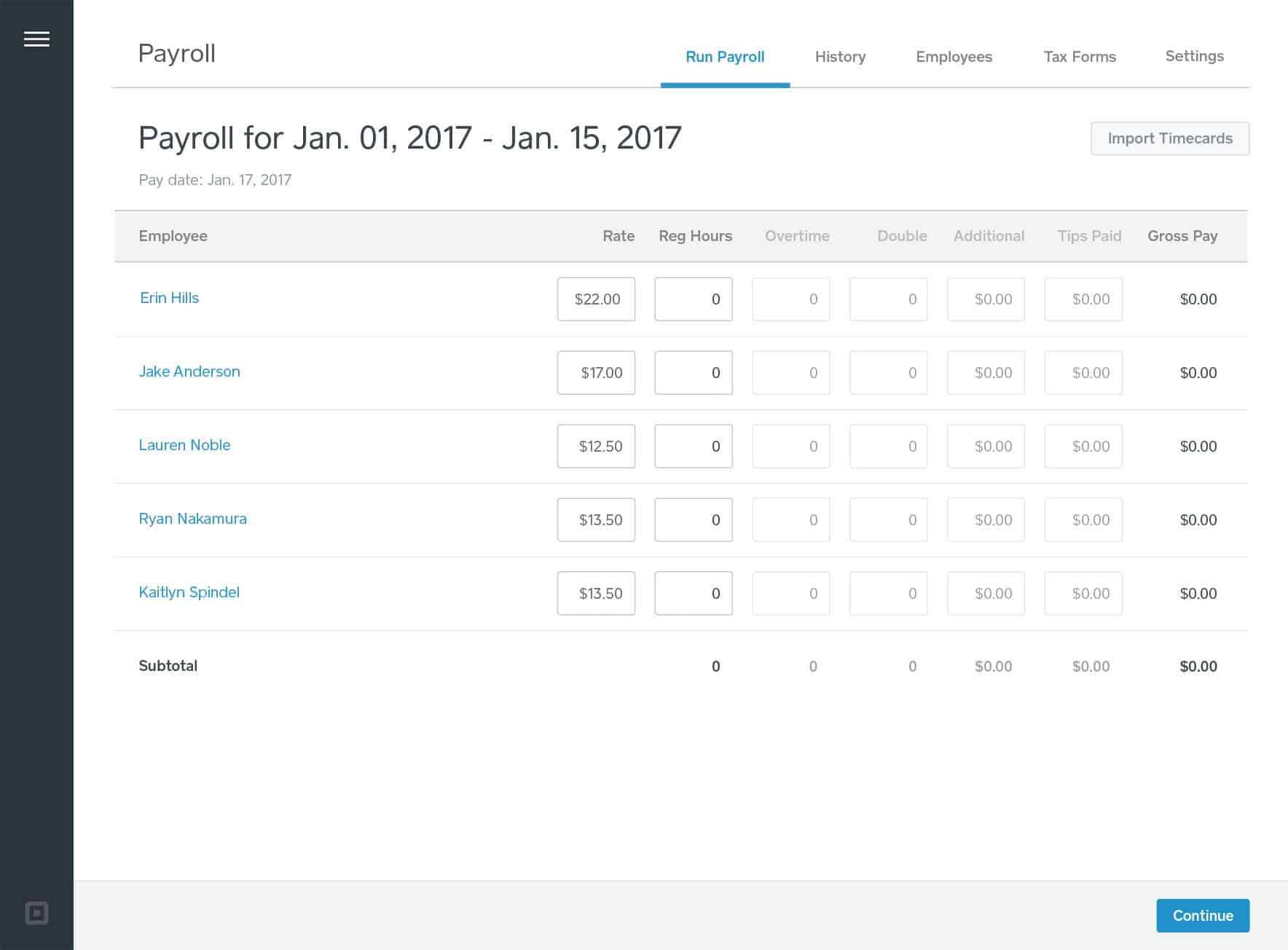Viewport: 1288px width, 950px height.
Task: Click Jake Anderson Additional pay field
Action: coord(986,372)
